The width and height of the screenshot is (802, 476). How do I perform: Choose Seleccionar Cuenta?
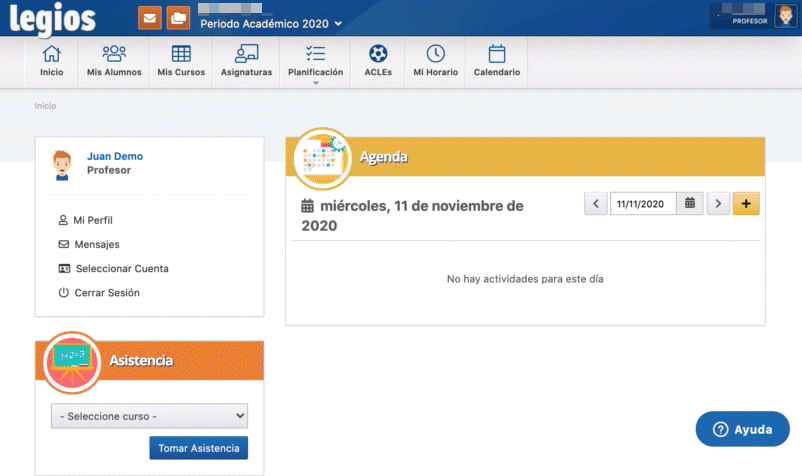114,268
